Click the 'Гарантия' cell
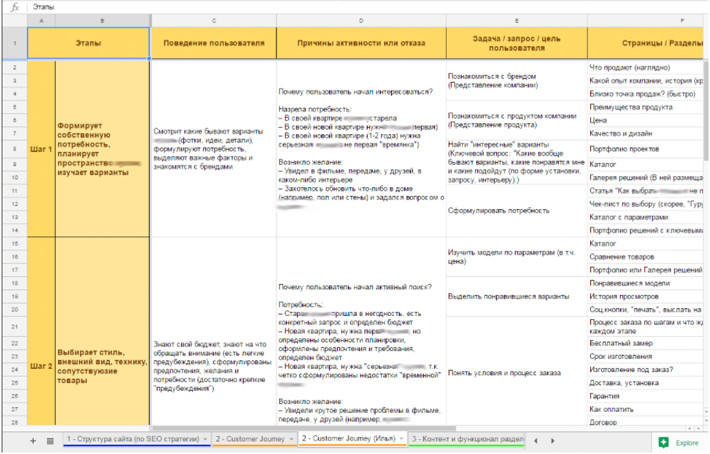Viewport: 710px width, 454px height. pyautogui.click(x=645, y=396)
